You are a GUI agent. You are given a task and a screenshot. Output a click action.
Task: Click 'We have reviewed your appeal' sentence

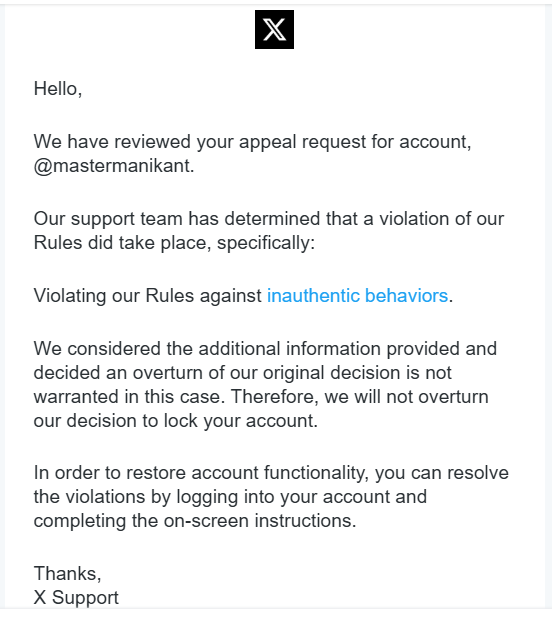[252, 142]
